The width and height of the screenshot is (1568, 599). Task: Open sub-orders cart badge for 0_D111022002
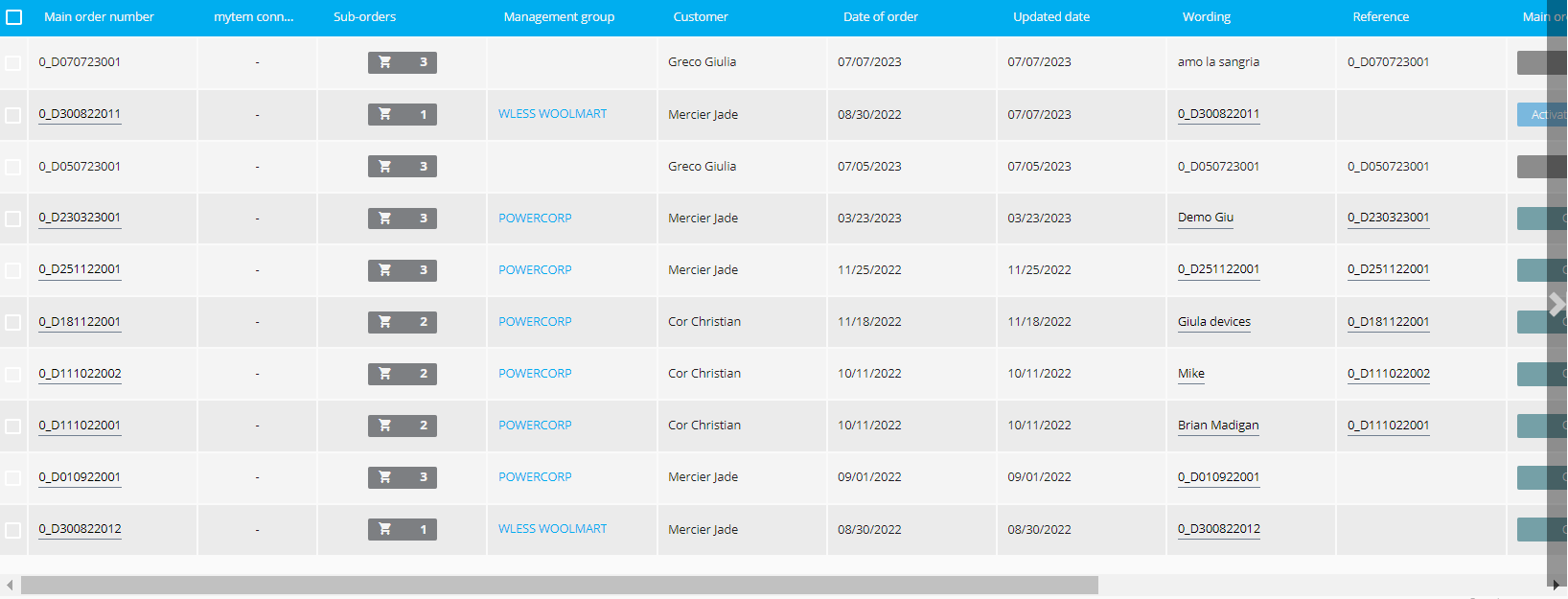(403, 373)
